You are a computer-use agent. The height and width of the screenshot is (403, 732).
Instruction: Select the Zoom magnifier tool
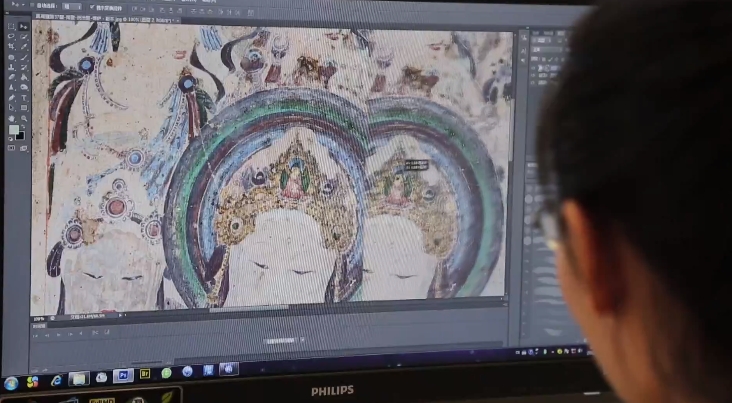coord(24,119)
